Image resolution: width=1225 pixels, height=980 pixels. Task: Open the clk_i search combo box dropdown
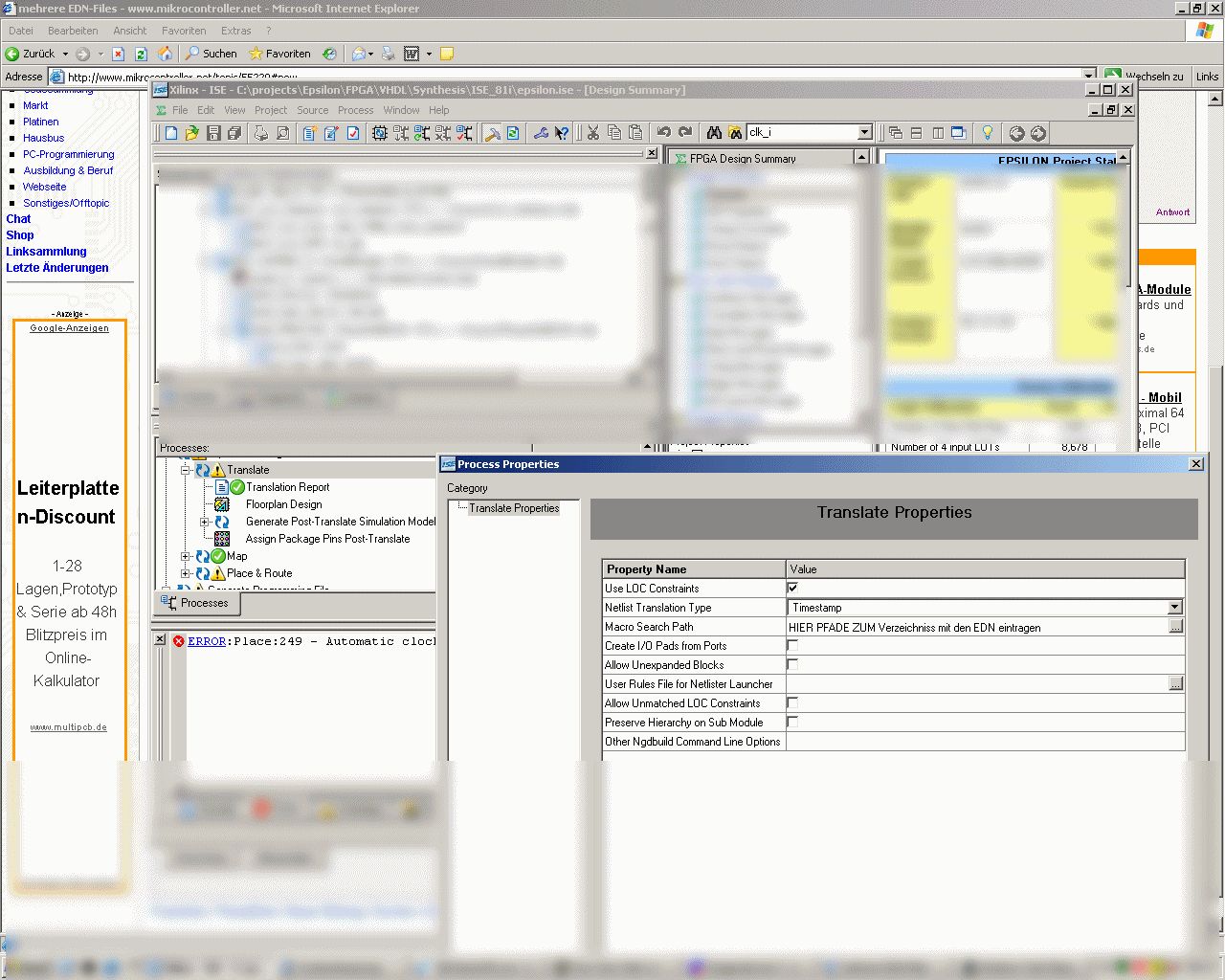865,133
